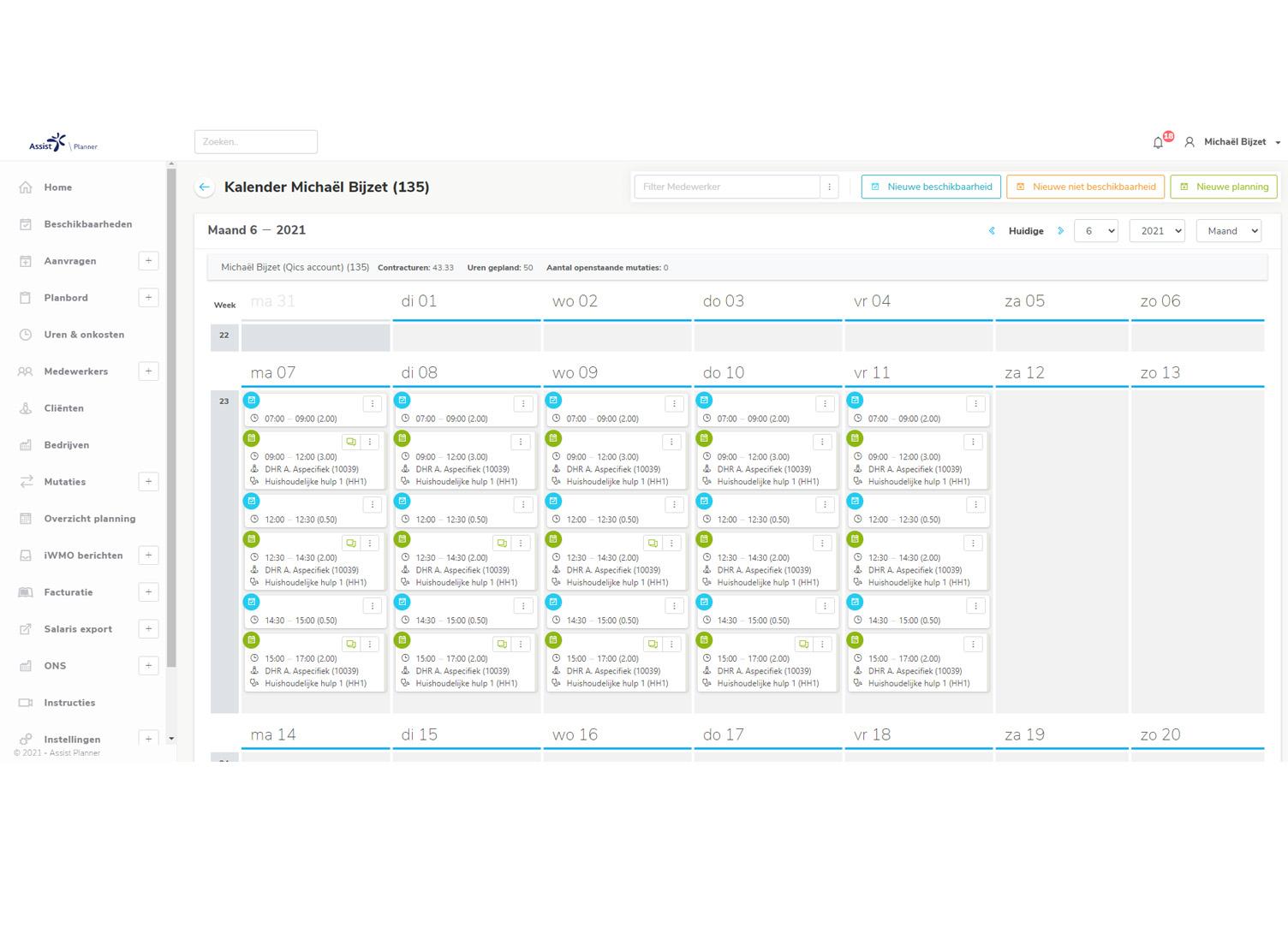This screenshot has height=927, width=1288.
Task: Click the back arrow next to Kalender title
Action: [x=204, y=187]
